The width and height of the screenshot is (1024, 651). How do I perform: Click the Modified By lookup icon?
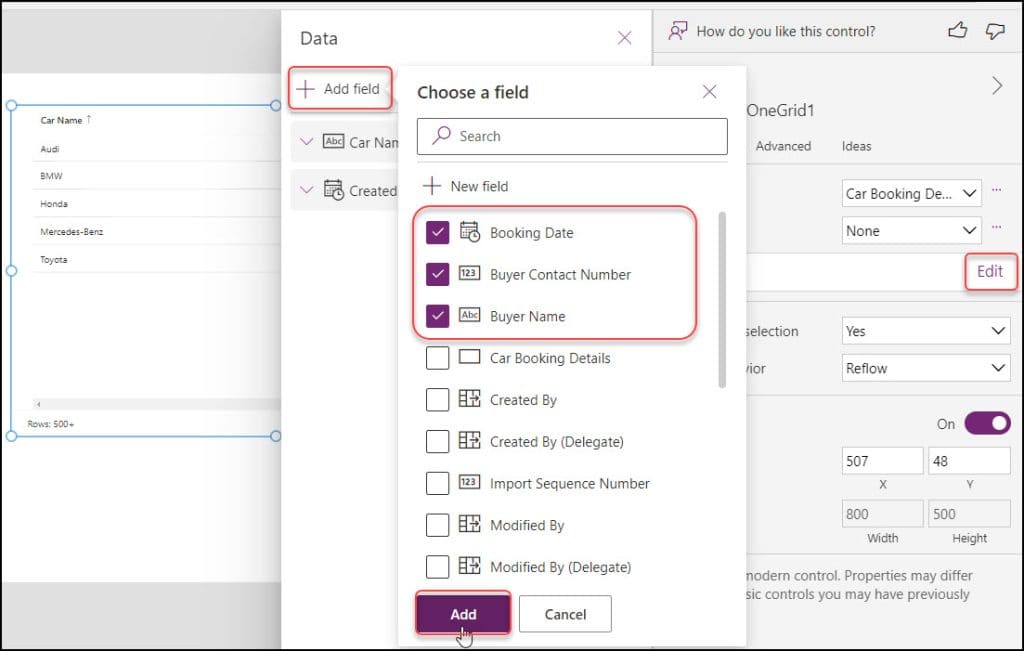[x=470, y=524]
